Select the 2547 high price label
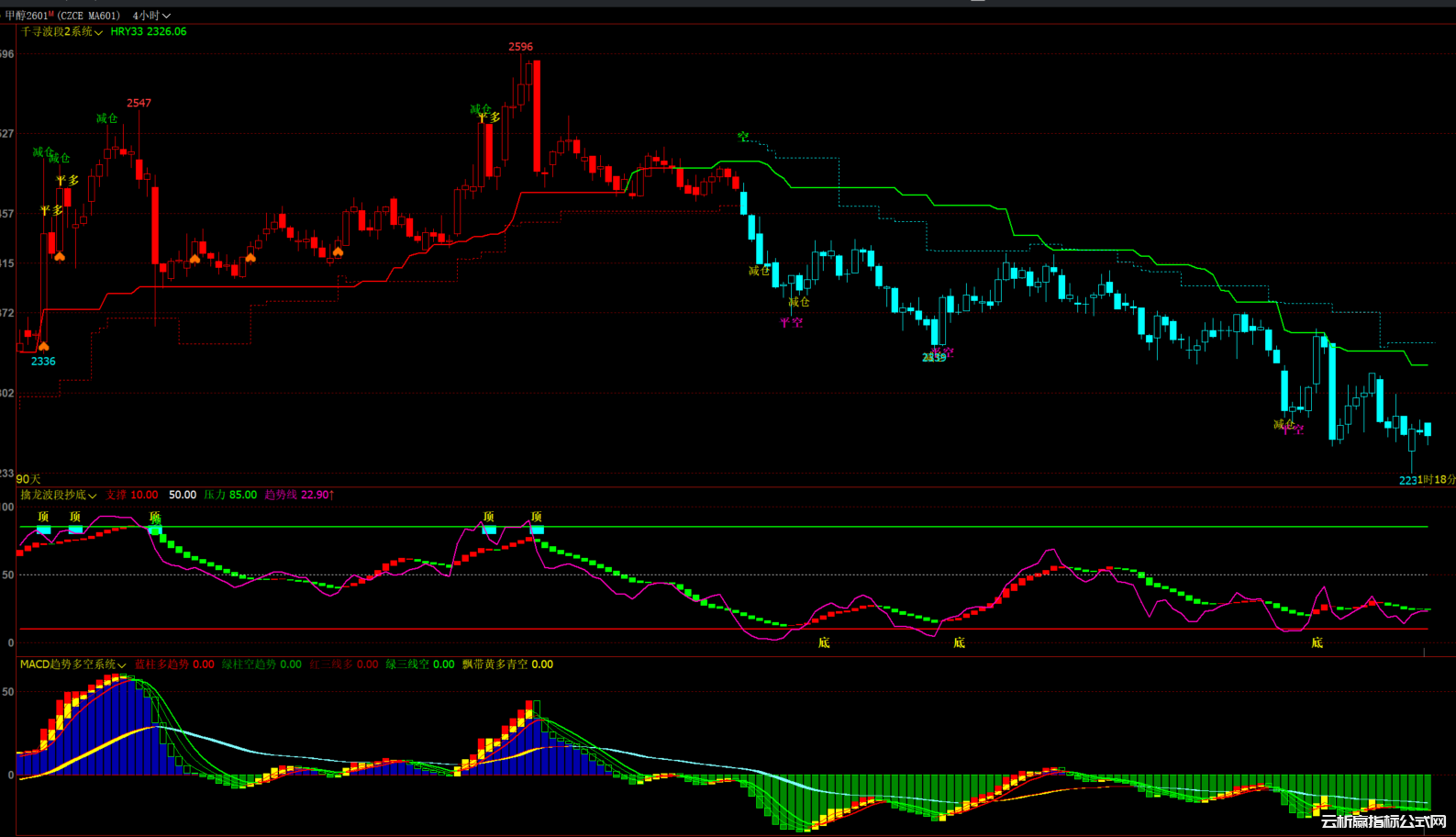Screen dimensions: 1456x837 click(139, 103)
